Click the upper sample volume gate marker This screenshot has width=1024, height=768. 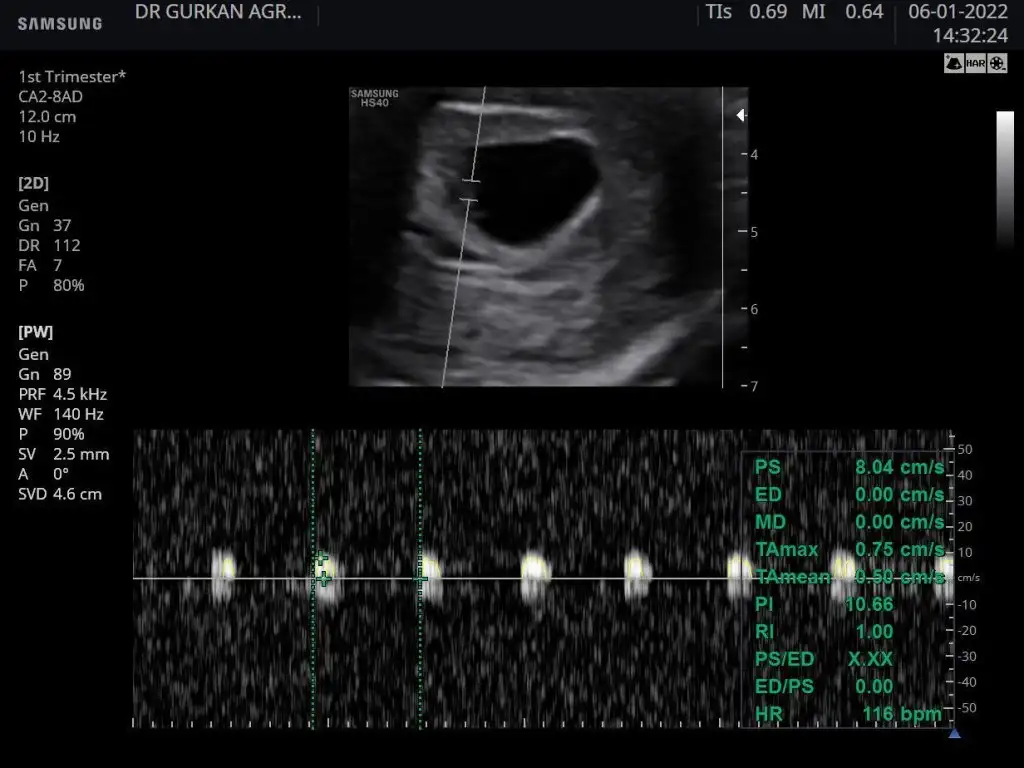tap(471, 180)
